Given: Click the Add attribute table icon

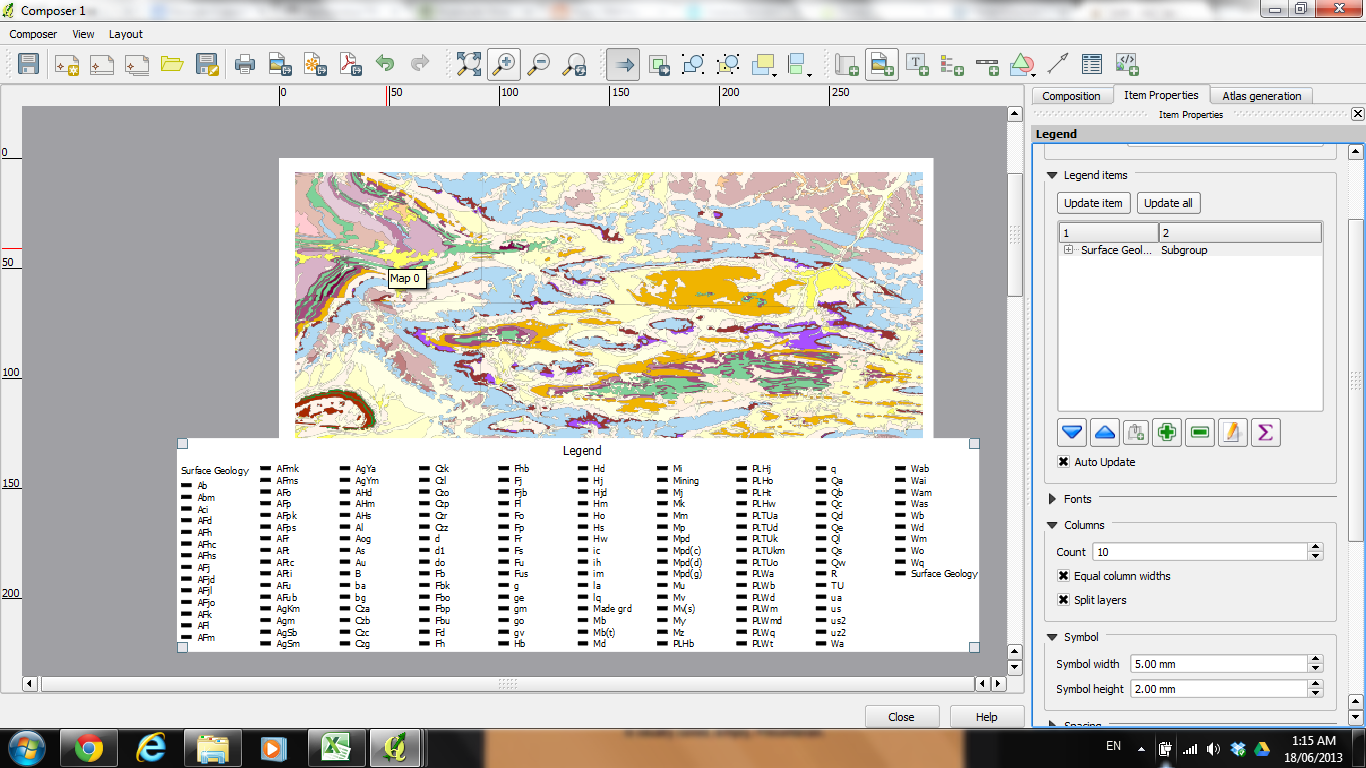Looking at the screenshot, I should (1092, 65).
